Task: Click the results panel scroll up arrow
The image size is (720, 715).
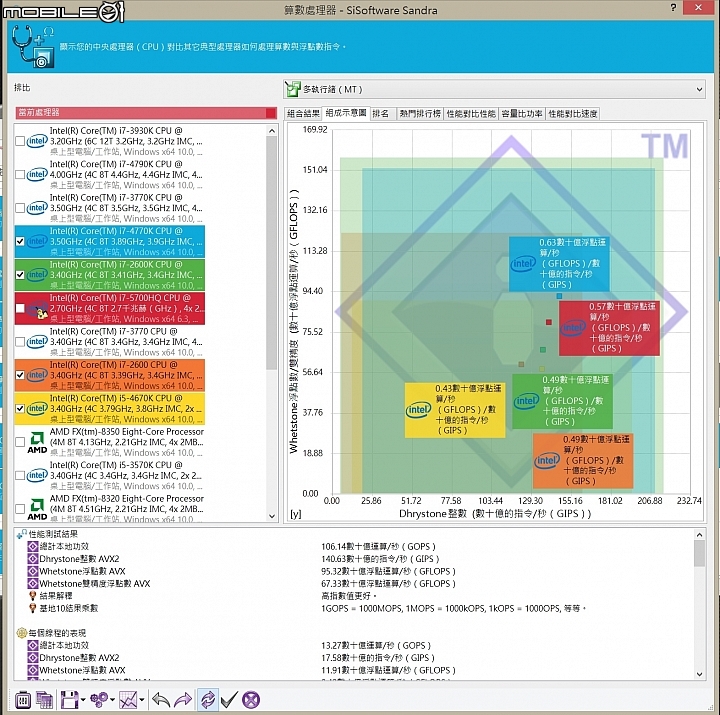Action: pyautogui.click(x=699, y=535)
